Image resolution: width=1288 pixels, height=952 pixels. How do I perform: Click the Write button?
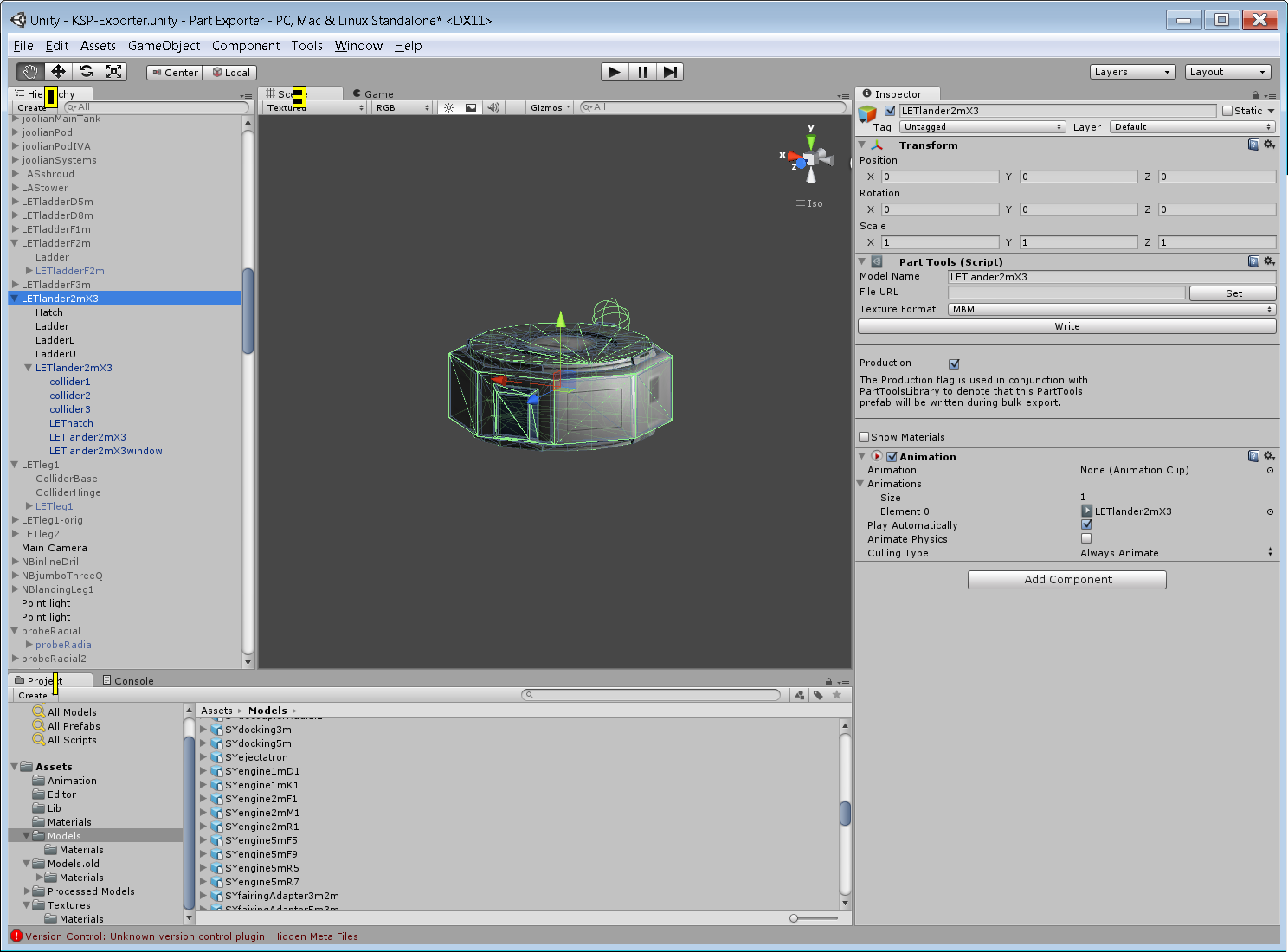1067,326
